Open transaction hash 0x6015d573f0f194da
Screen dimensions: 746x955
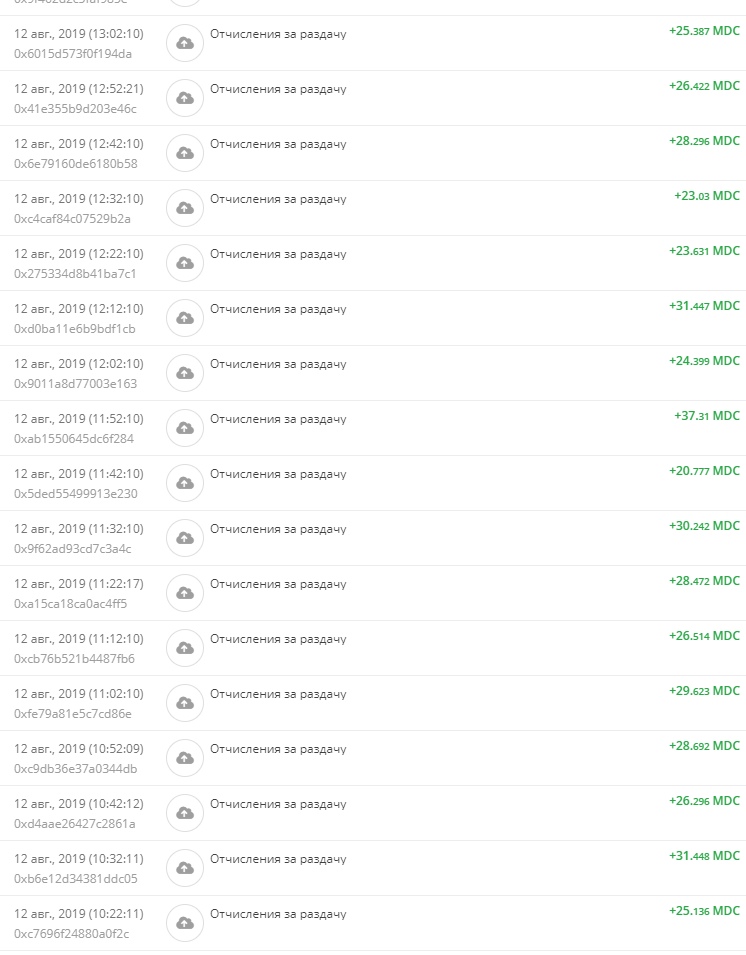click(x=73, y=54)
